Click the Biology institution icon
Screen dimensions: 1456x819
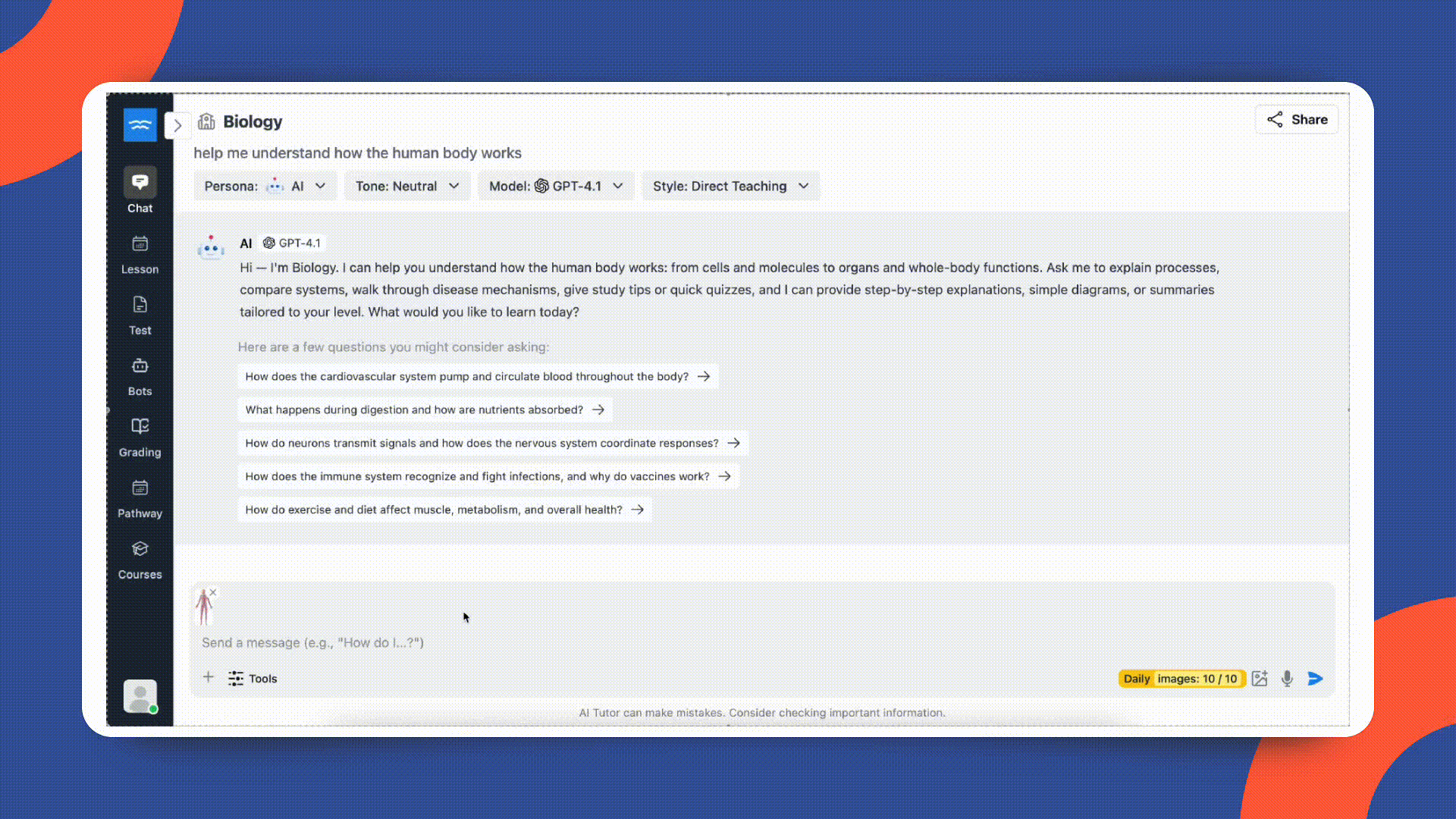point(206,121)
